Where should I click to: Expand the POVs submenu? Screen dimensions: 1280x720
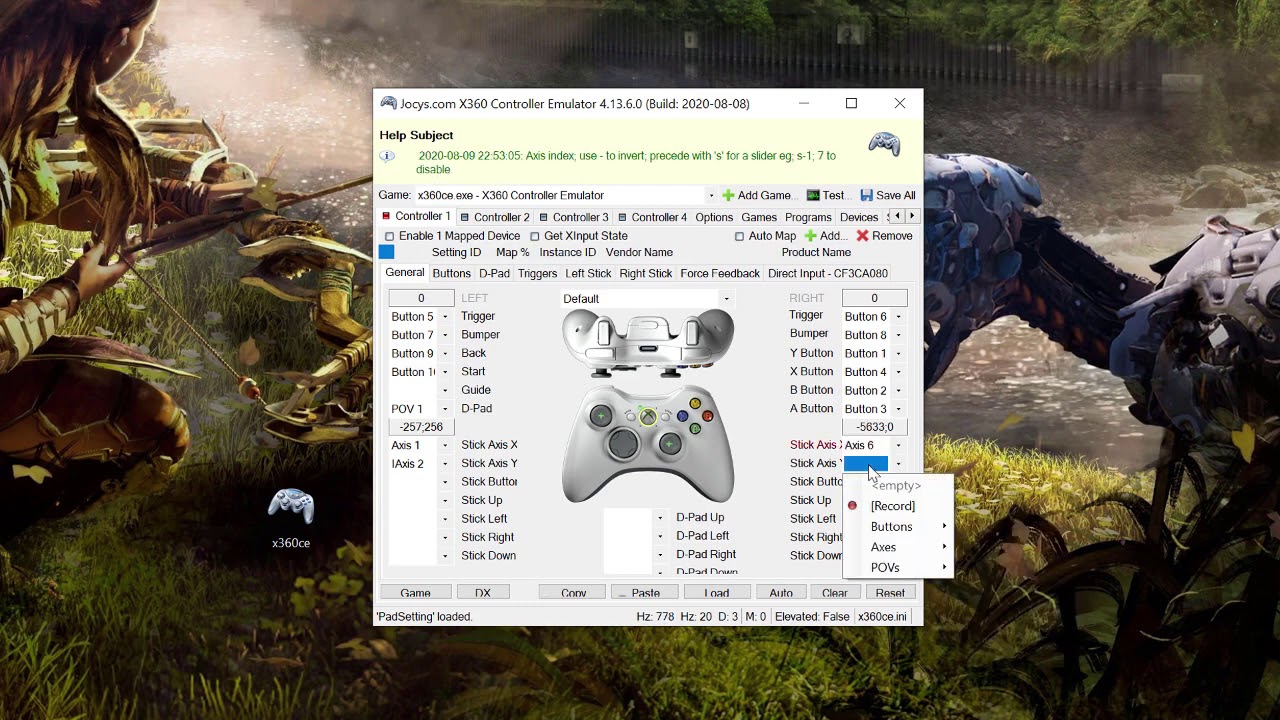click(x=899, y=568)
